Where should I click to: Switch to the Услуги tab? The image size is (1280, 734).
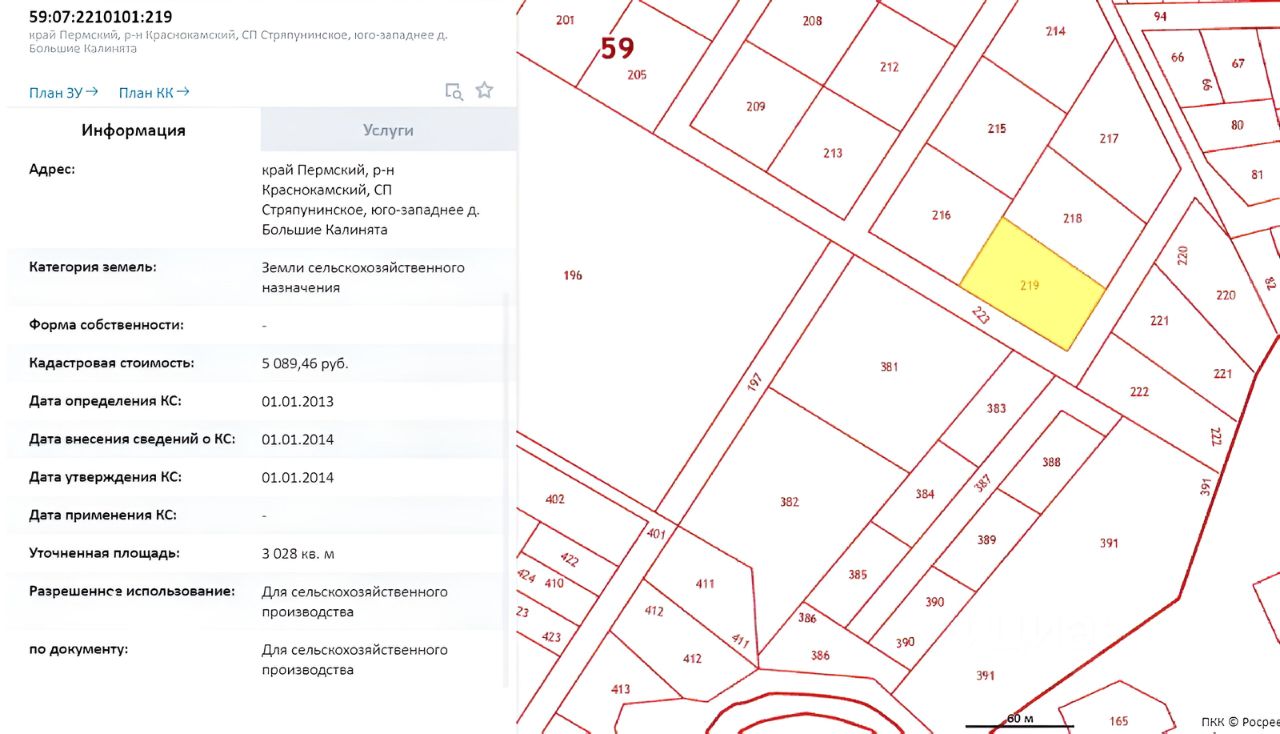click(388, 130)
